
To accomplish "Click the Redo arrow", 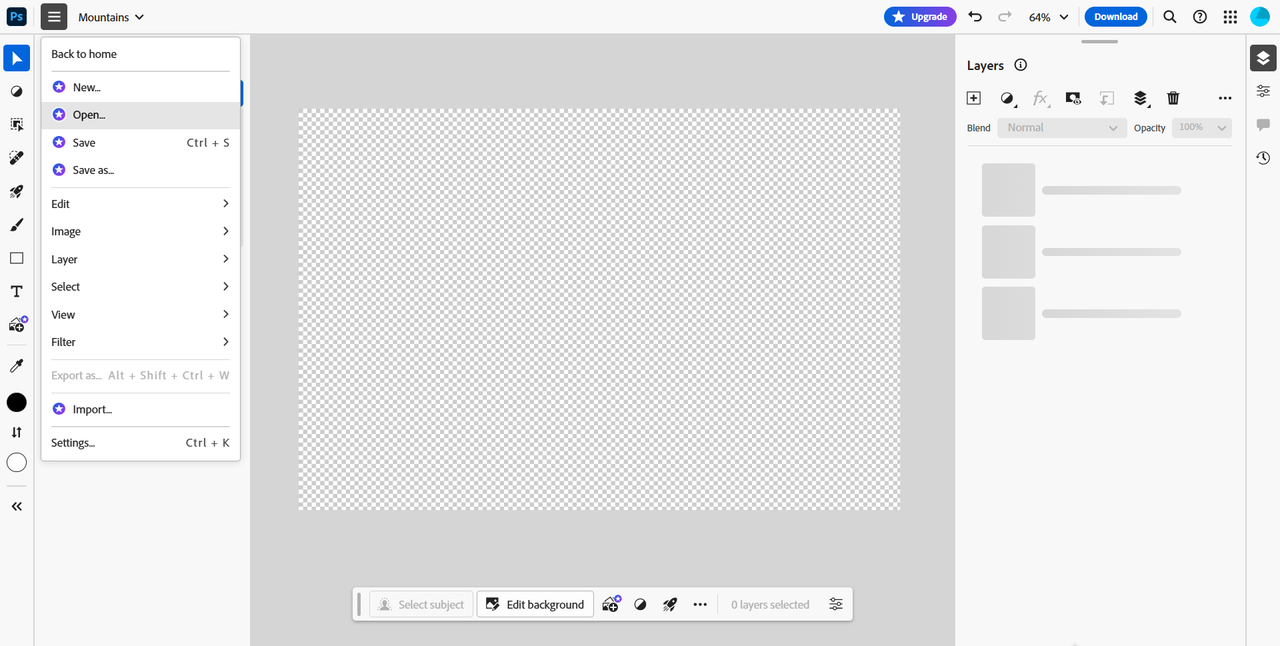I will [x=1005, y=17].
